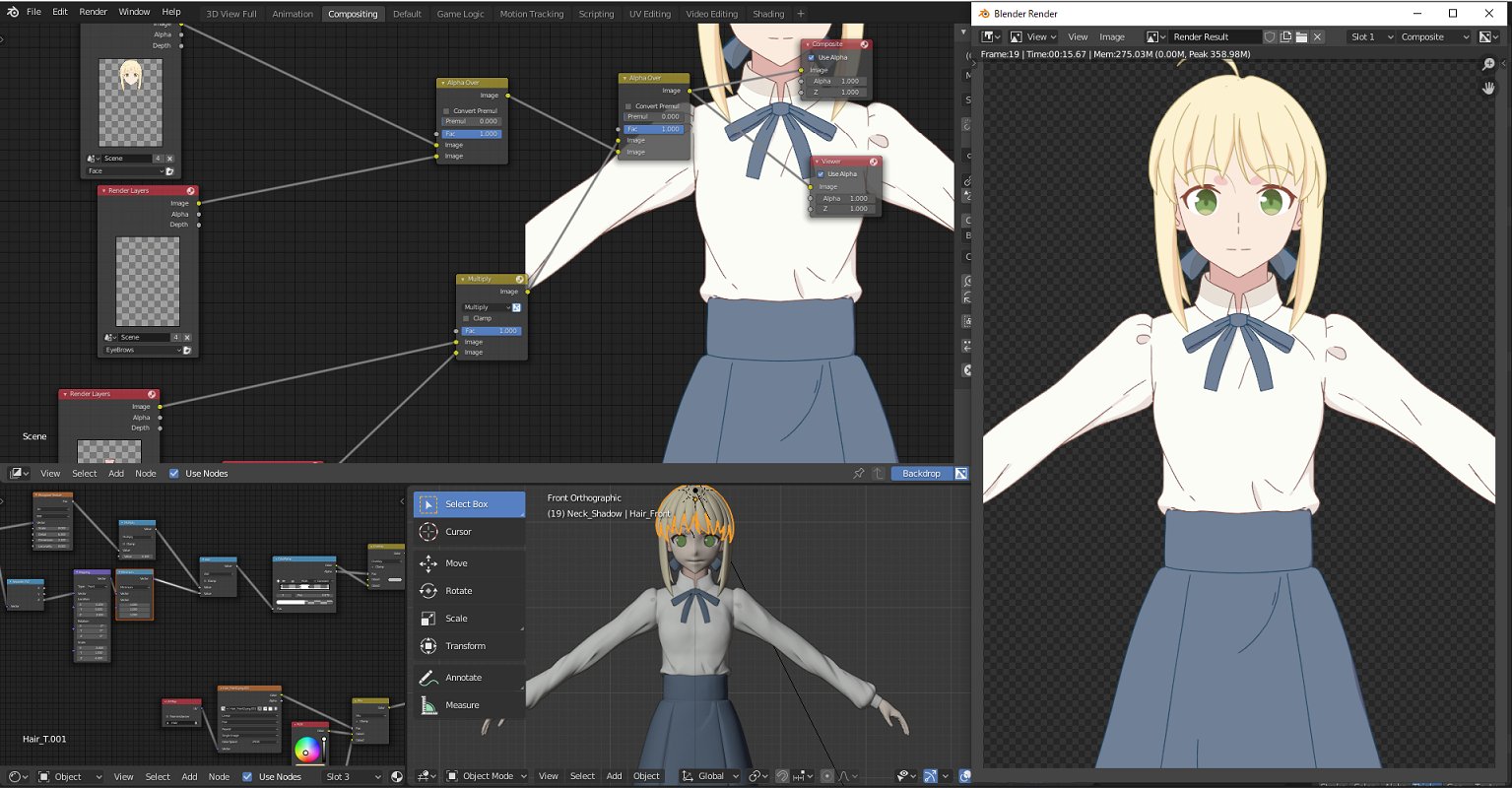Enable Convert Premul on the left Alpha Over node
This screenshot has height=788, width=1512.
pyautogui.click(x=446, y=110)
